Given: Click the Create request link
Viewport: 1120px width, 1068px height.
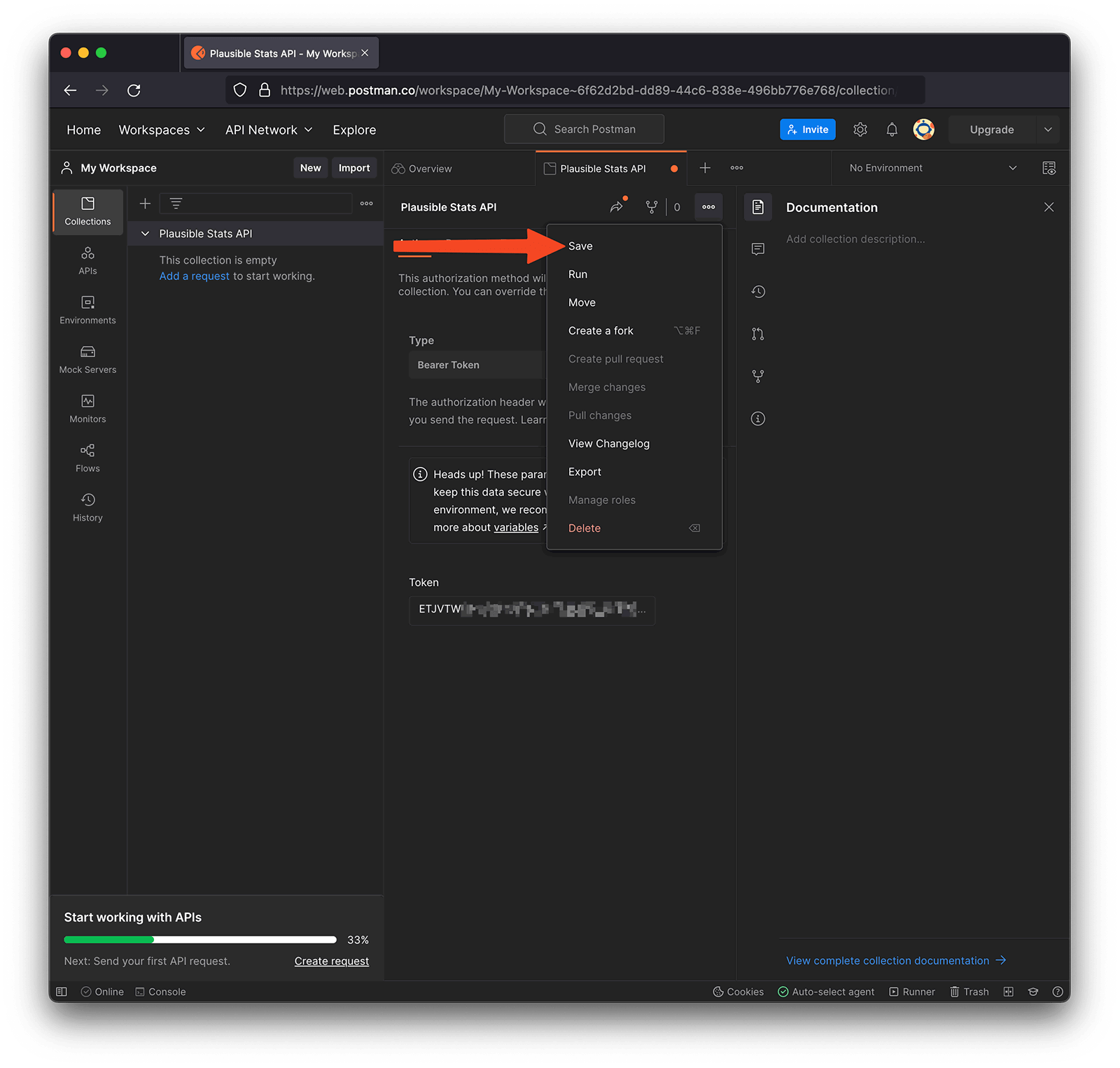Looking at the screenshot, I should (331, 961).
